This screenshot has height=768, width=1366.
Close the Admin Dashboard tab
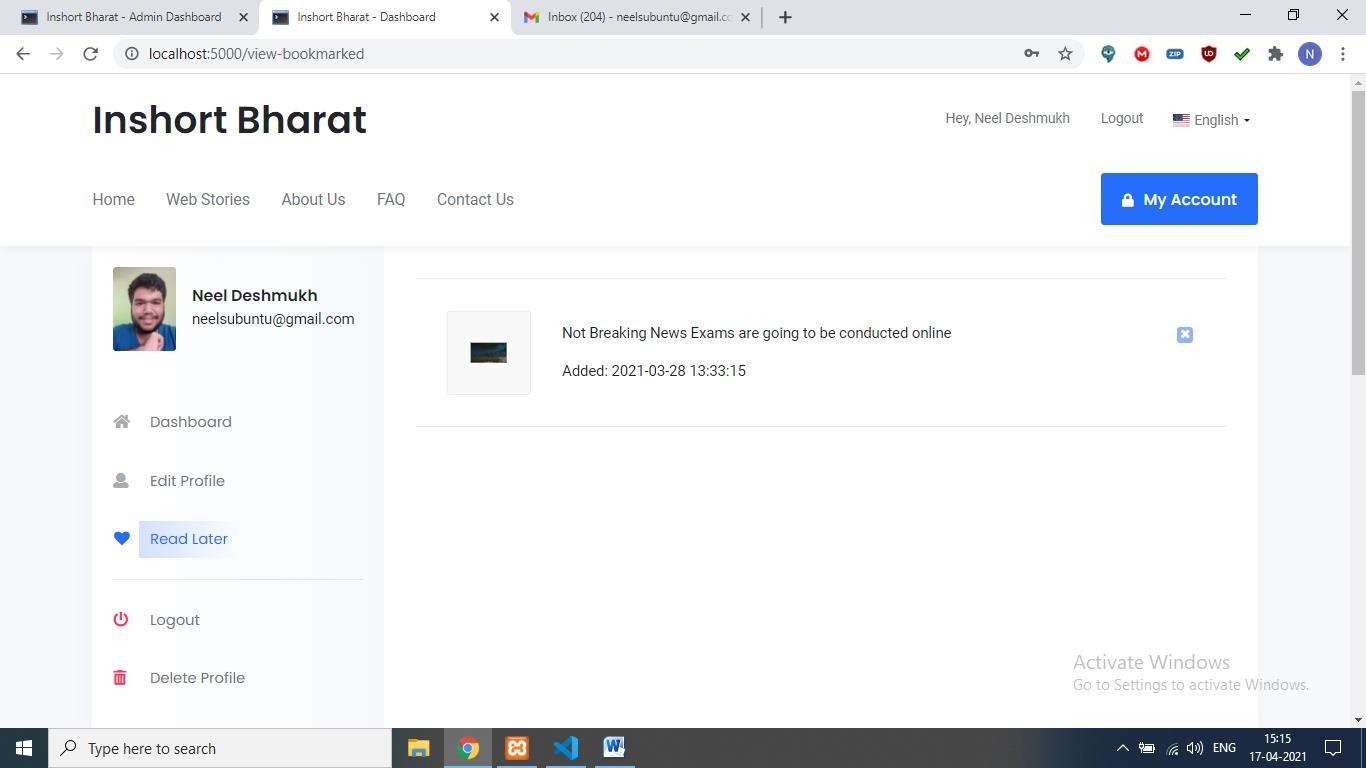243,17
